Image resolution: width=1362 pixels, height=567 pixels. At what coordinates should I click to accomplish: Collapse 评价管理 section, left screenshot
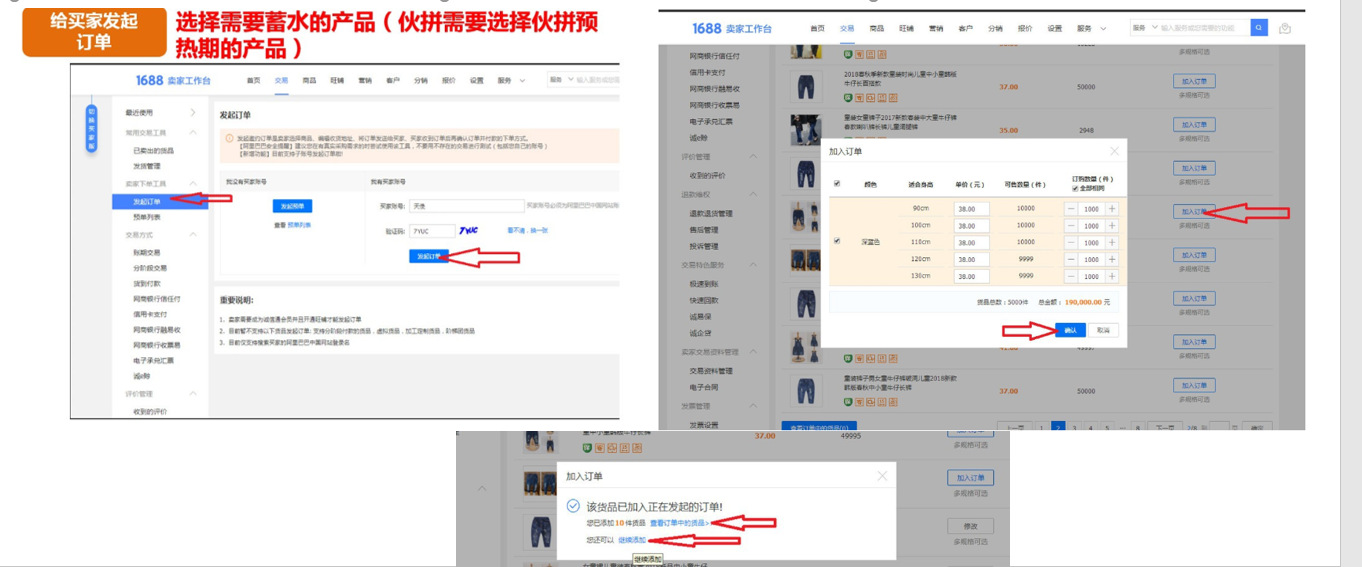[193, 394]
